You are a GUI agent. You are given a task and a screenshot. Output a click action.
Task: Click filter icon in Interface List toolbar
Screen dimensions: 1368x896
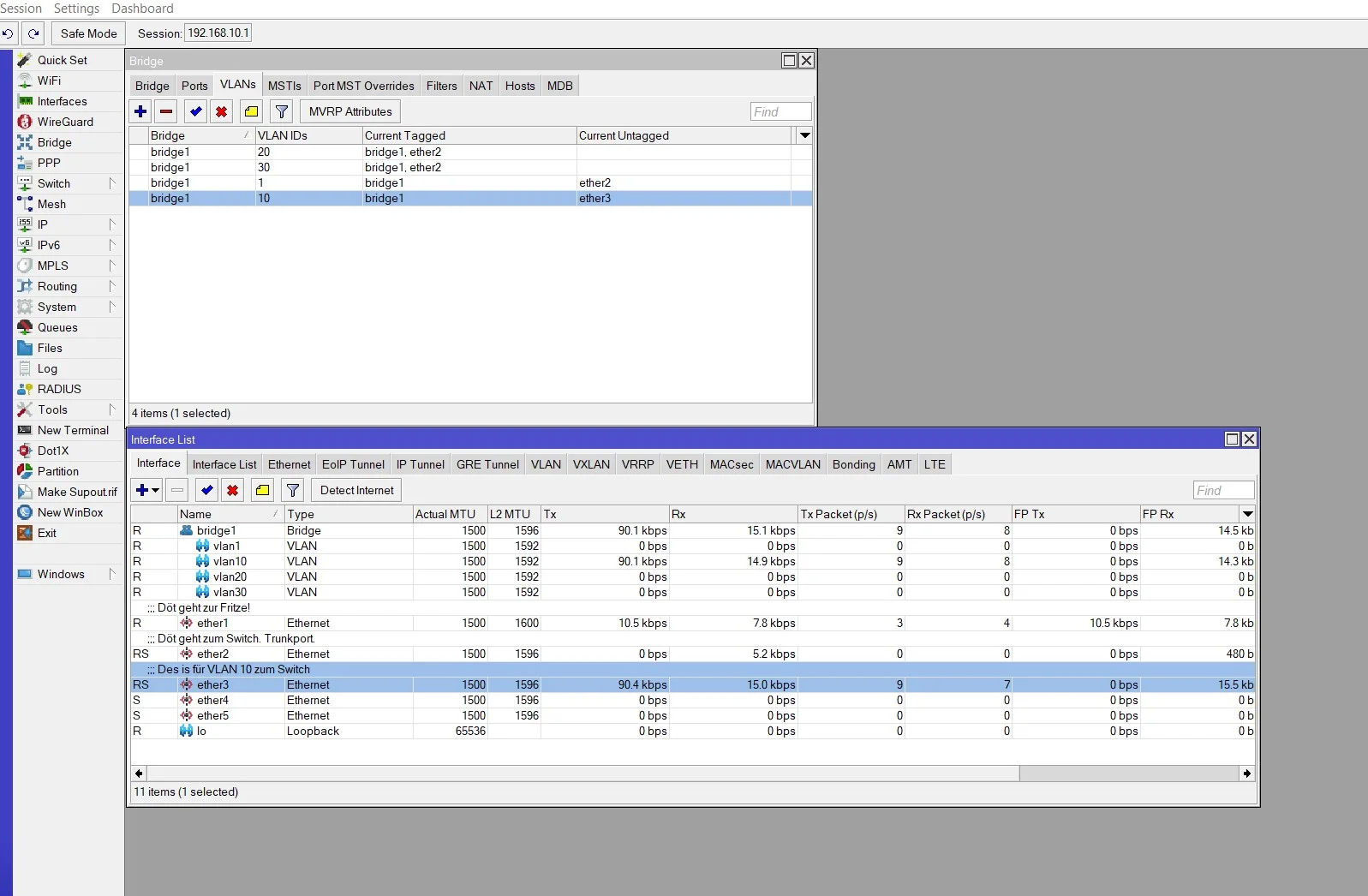pos(293,490)
